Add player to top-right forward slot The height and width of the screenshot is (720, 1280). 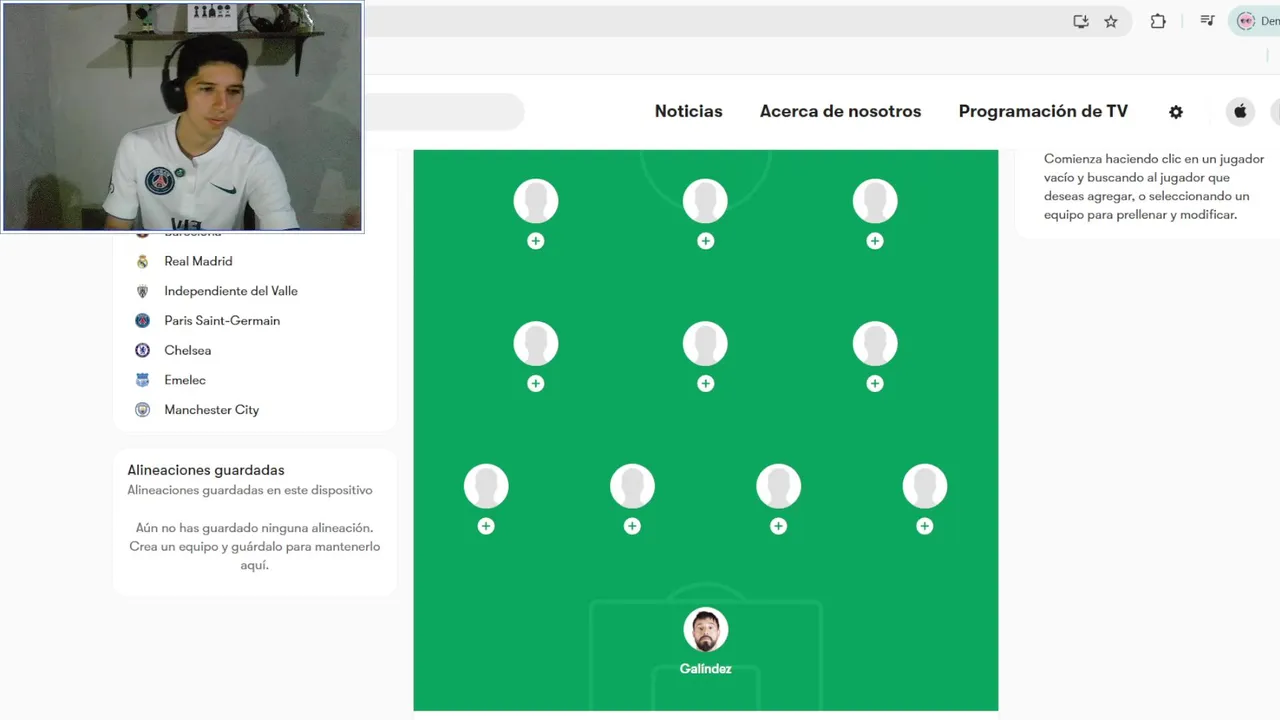click(x=875, y=241)
